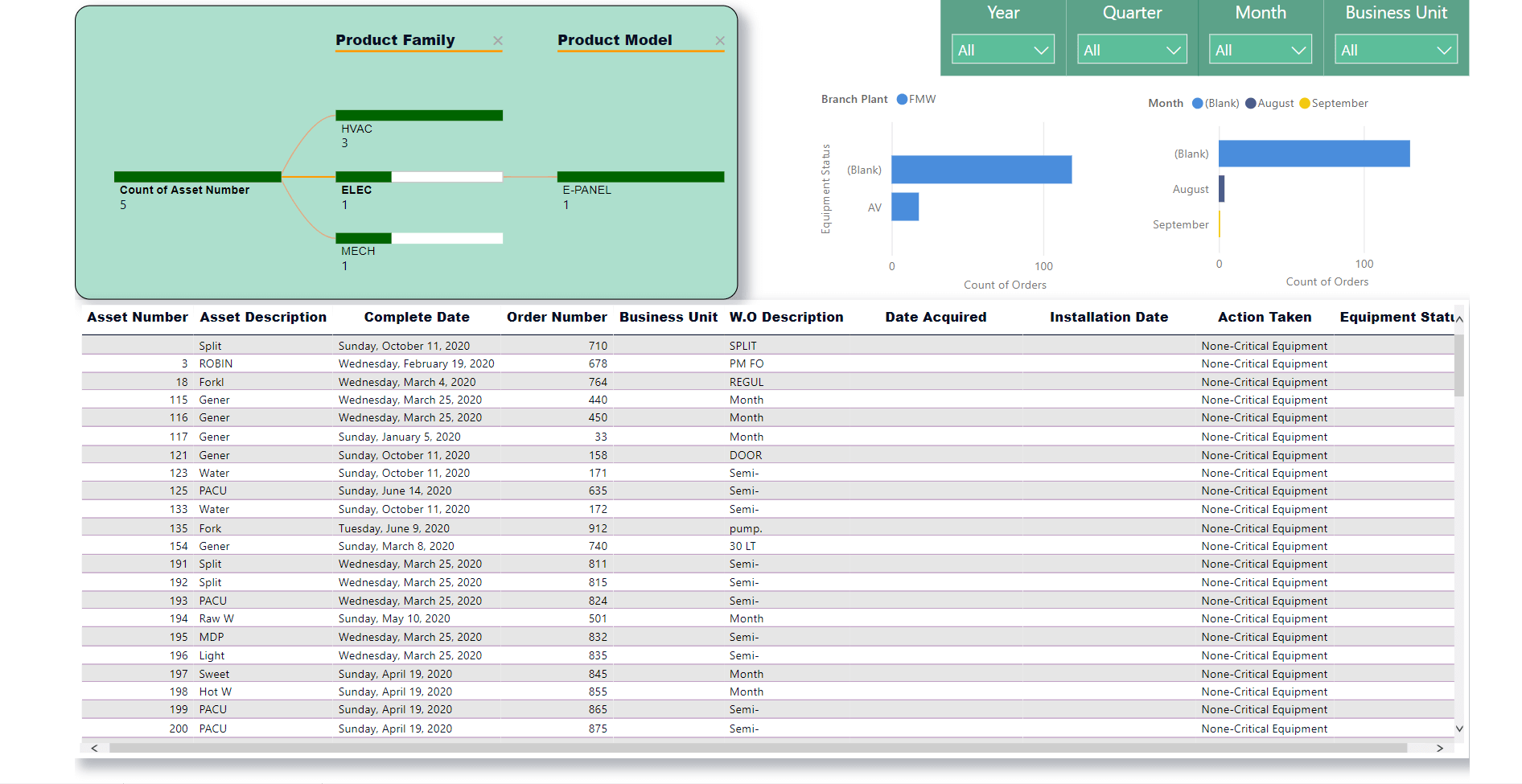Sort by the Order Number column header
Image resolution: width=1522 pixels, height=784 pixels.
(x=557, y=317)
